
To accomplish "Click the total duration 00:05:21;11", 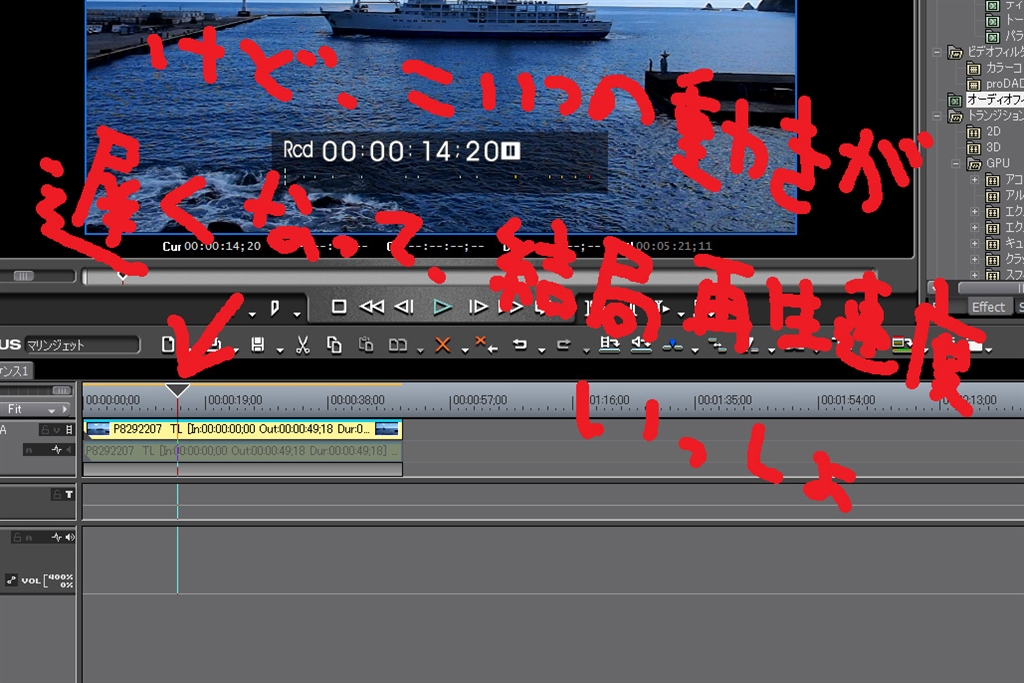I will coord(674,246).
